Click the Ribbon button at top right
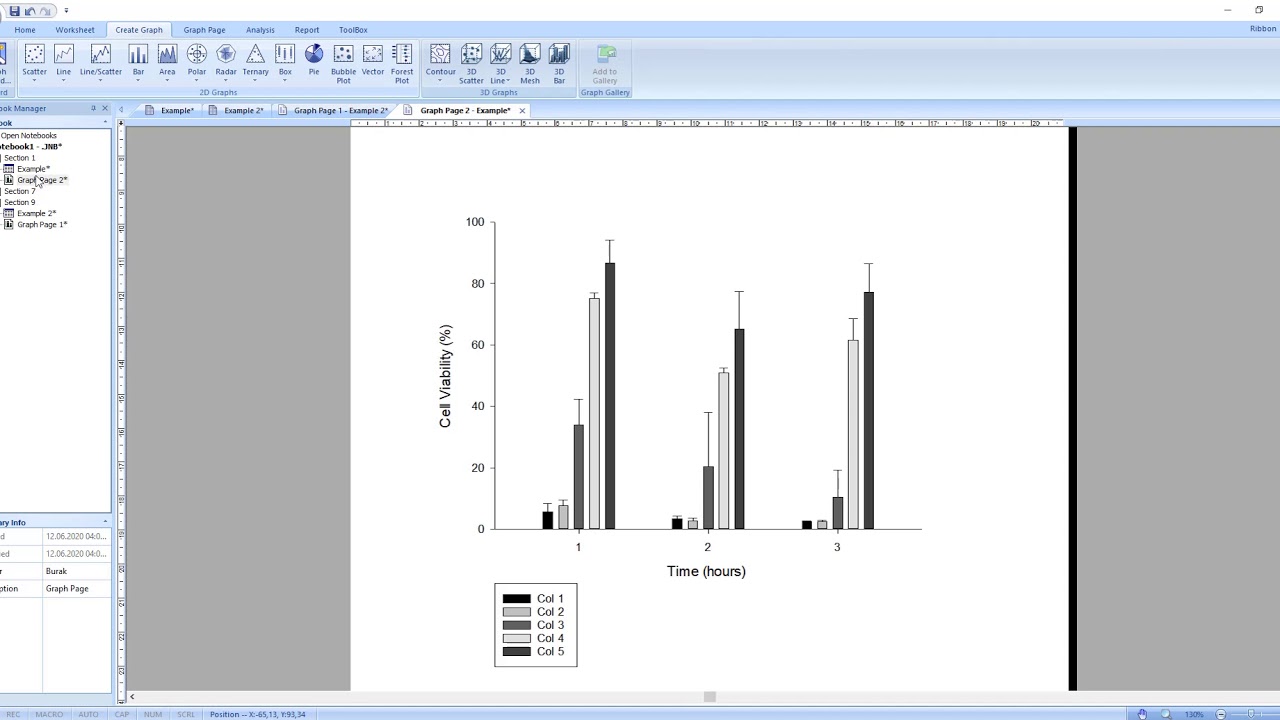Viewport: 1280px width, 720px height. coord(1262,29)
